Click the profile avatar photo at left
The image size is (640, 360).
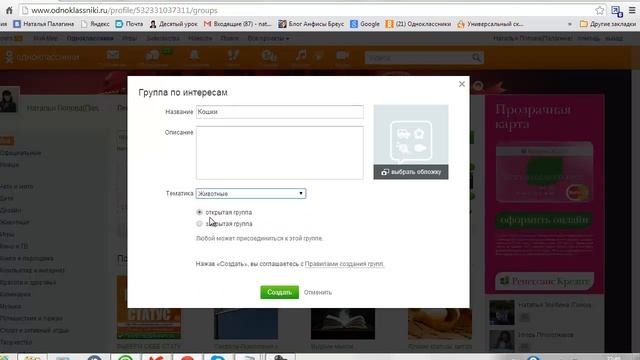9,100
